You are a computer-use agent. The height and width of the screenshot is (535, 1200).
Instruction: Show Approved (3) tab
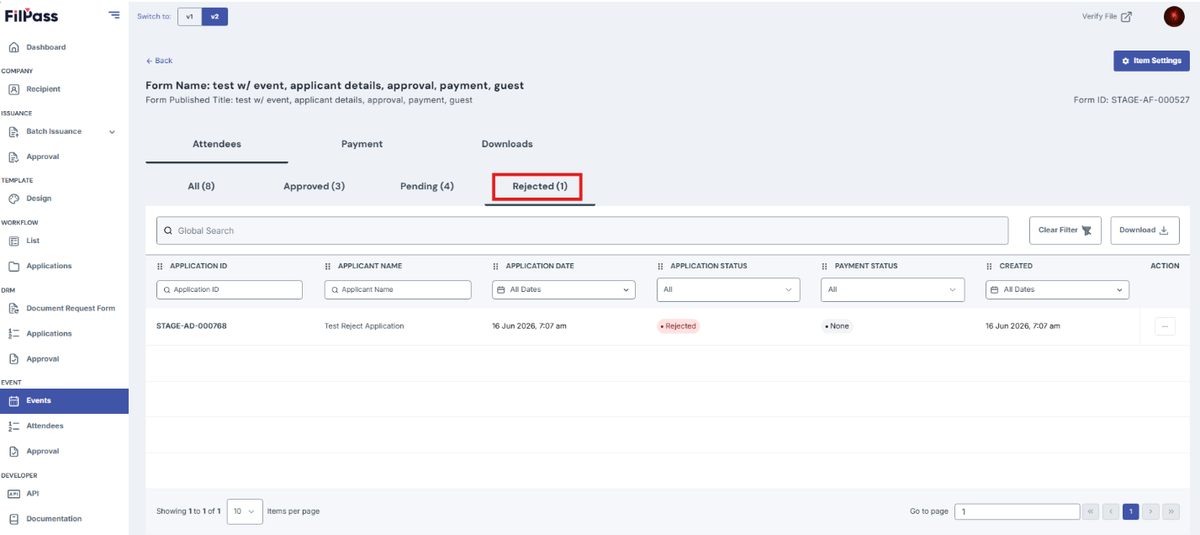coord(314,187)
